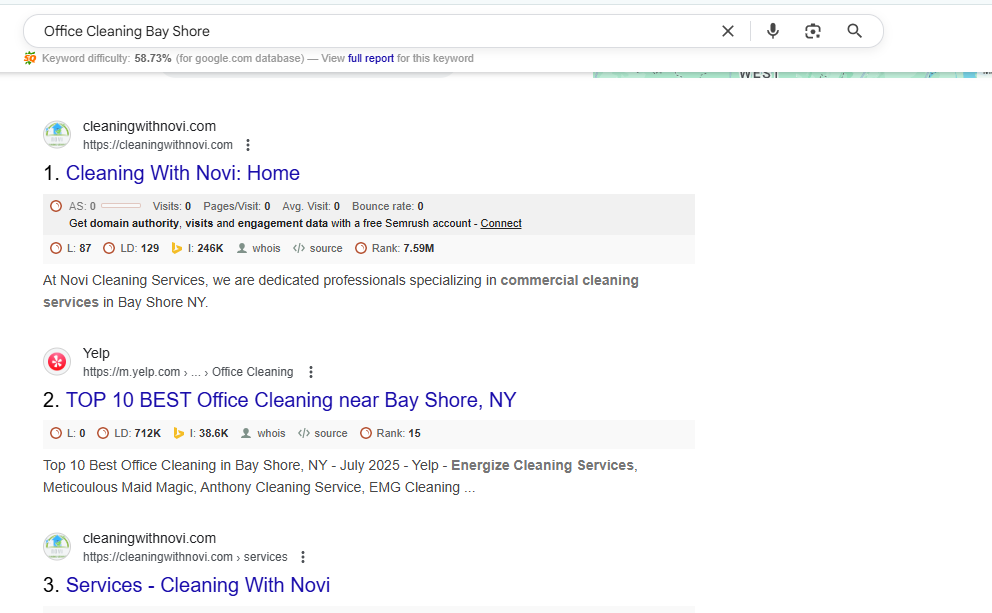
Task: Click source code icon under Yelp result
Action: (x=300, y=433)
